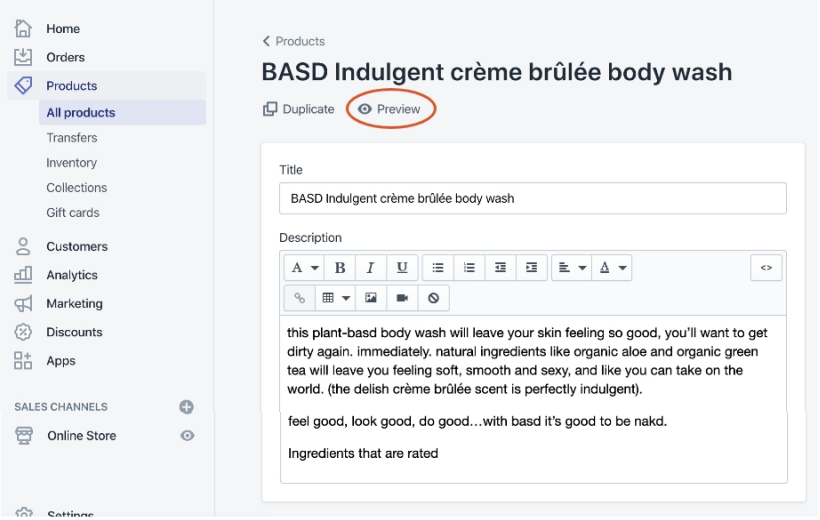Viewport: 820px width, 520px height.
Task: Click the Online Store storefront icon
Action: coord(24,436)
